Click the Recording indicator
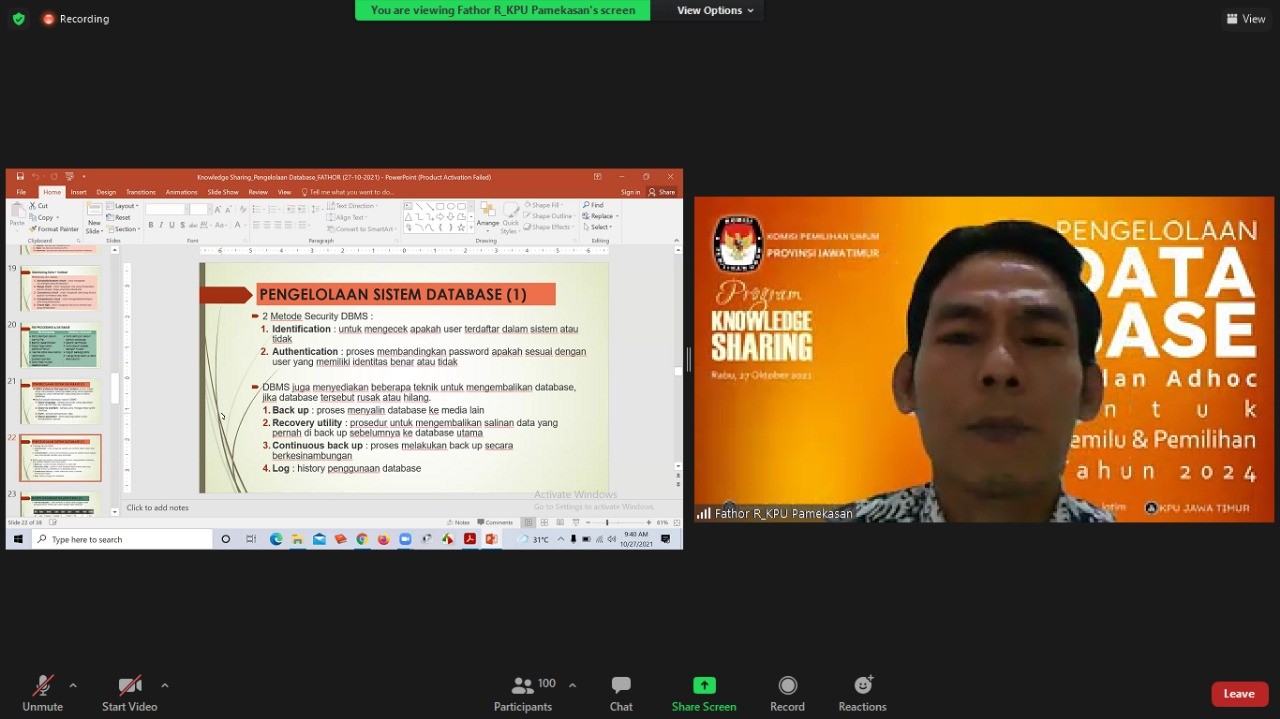 (x=76, y=19)
